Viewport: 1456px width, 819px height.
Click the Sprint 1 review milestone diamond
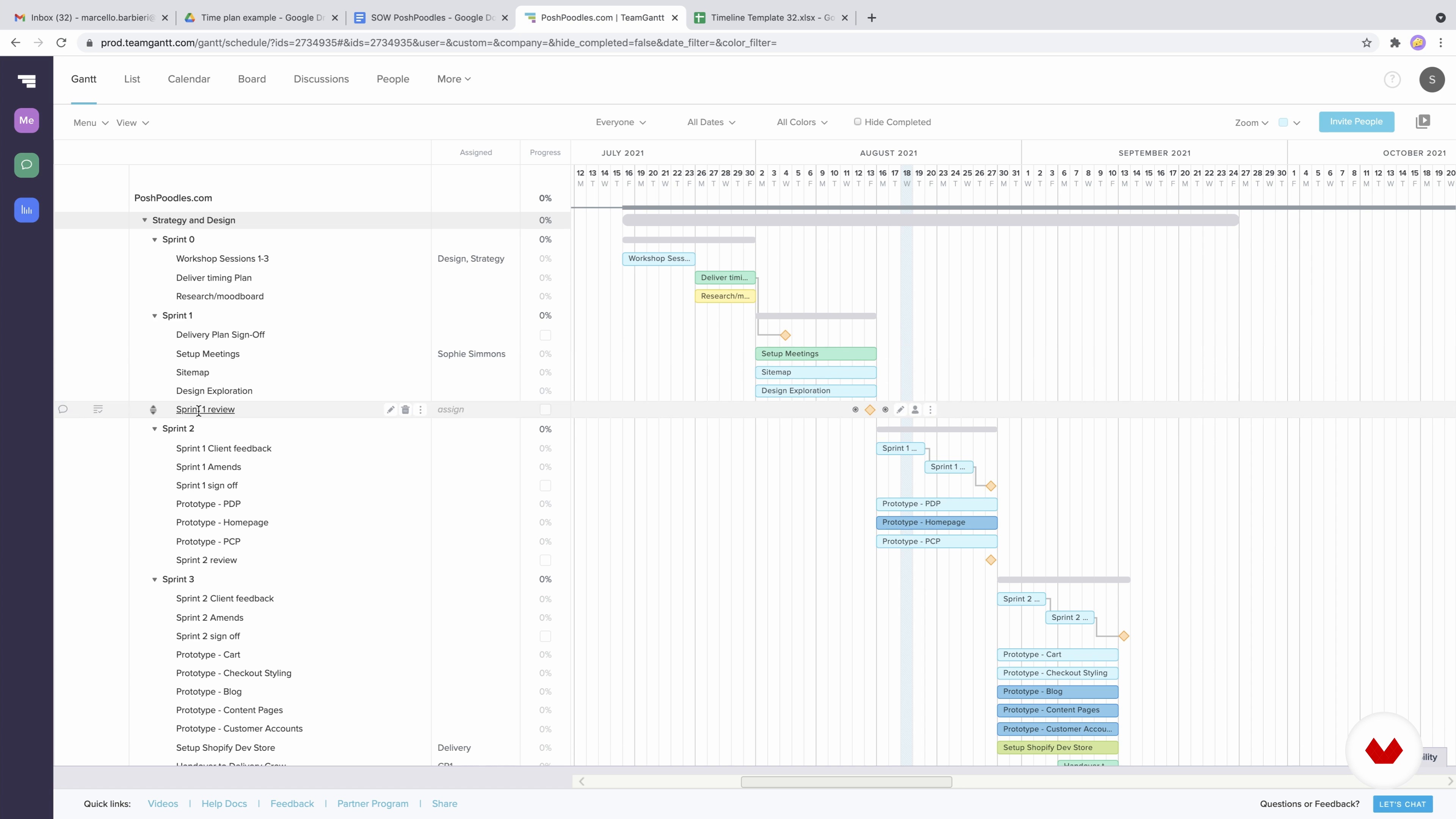(870, 410)
